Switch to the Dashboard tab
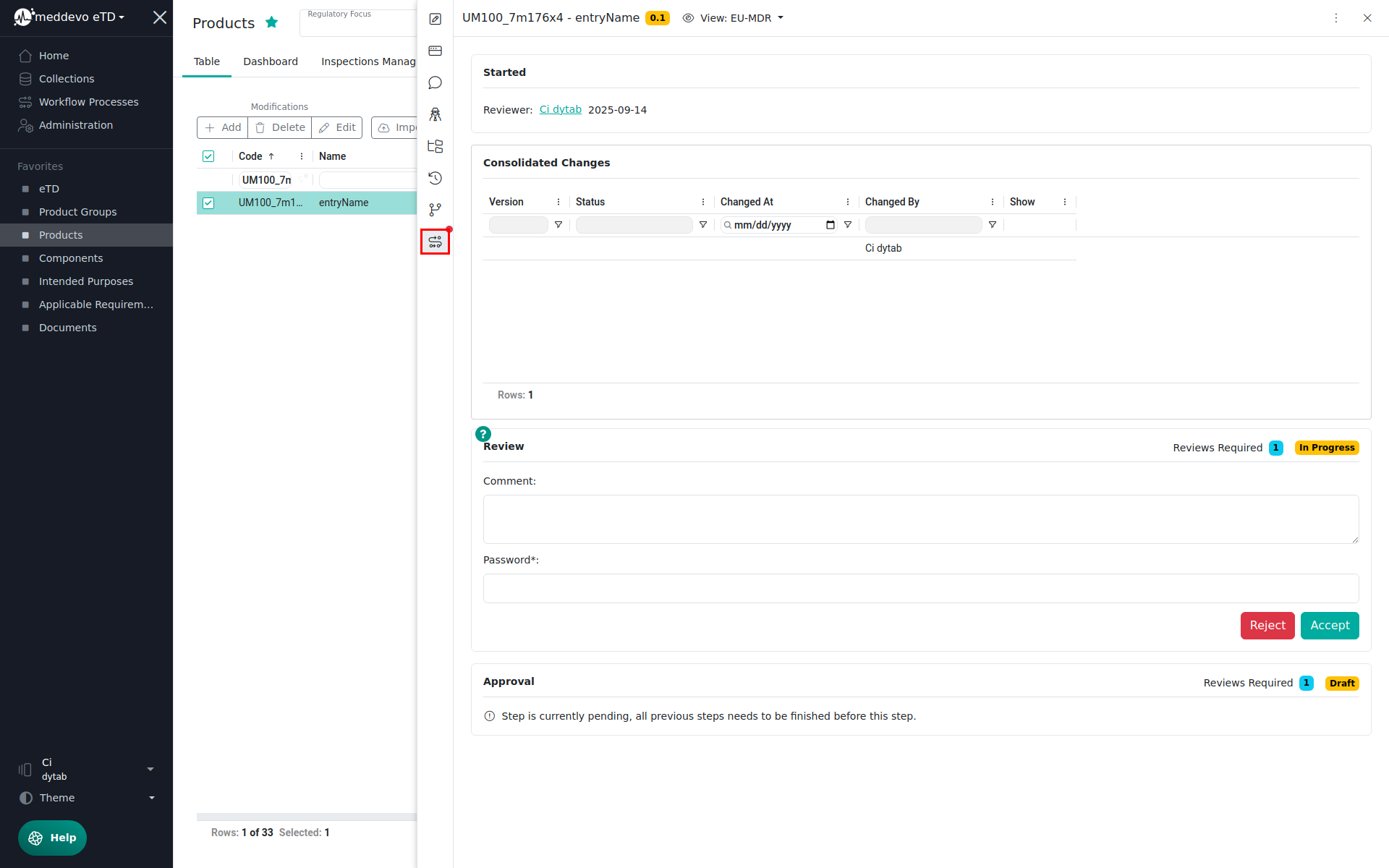This screenshot has width=1389, height=868. point(271,61)
